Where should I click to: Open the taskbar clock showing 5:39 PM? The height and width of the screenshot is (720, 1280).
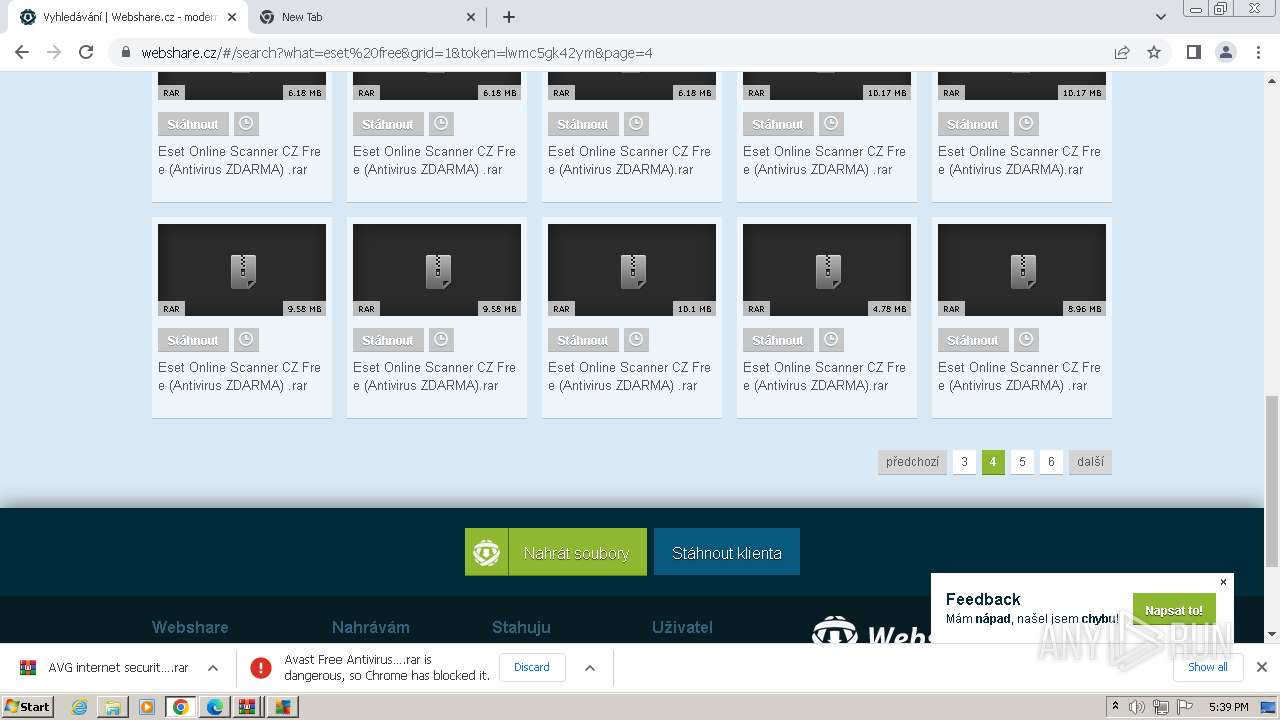[x=1229, y=707]
